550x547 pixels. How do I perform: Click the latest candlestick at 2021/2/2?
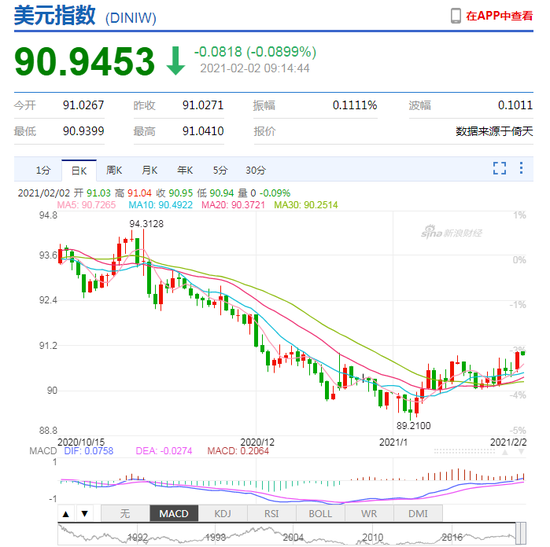click(x=523, y=353)
